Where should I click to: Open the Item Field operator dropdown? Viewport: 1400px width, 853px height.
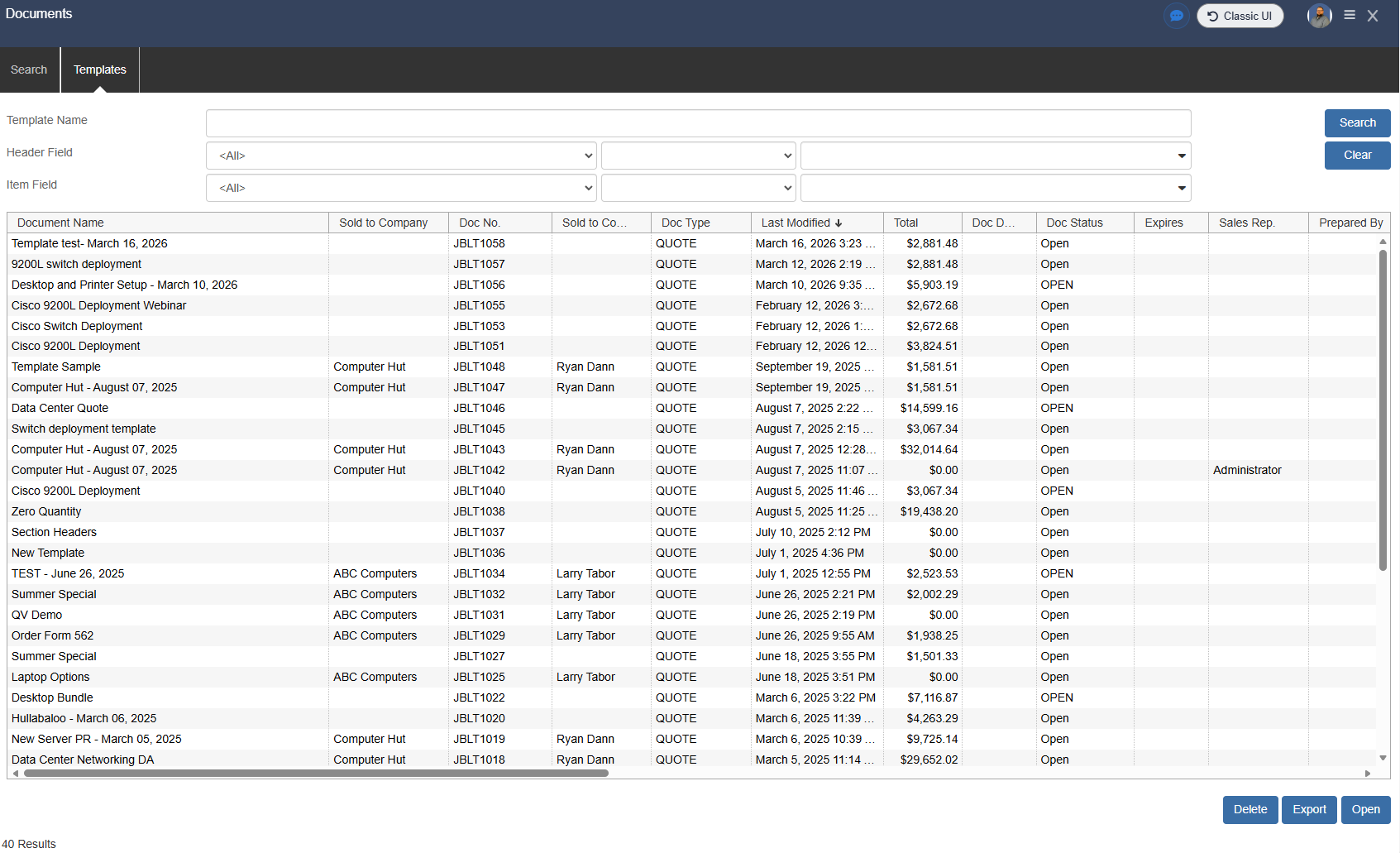pos(698,188)
